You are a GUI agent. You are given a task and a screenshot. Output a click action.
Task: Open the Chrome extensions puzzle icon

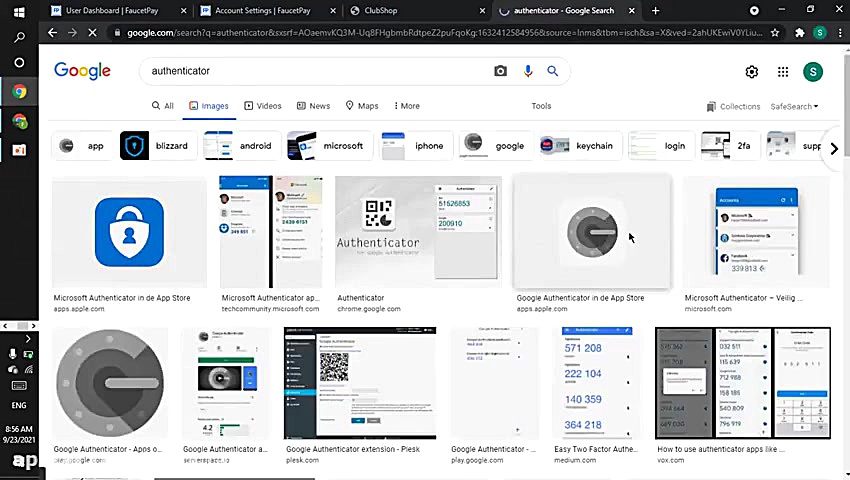(x=799, y=33)
